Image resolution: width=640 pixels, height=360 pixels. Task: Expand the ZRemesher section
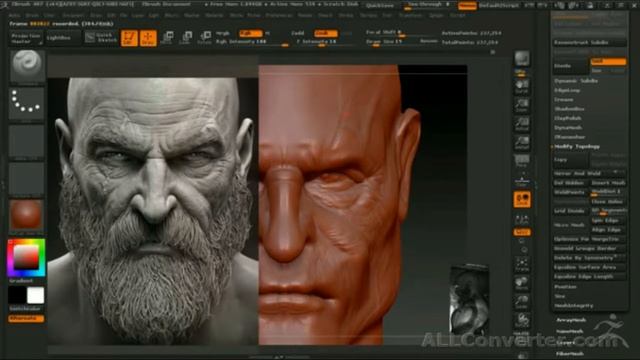point(570,137)
